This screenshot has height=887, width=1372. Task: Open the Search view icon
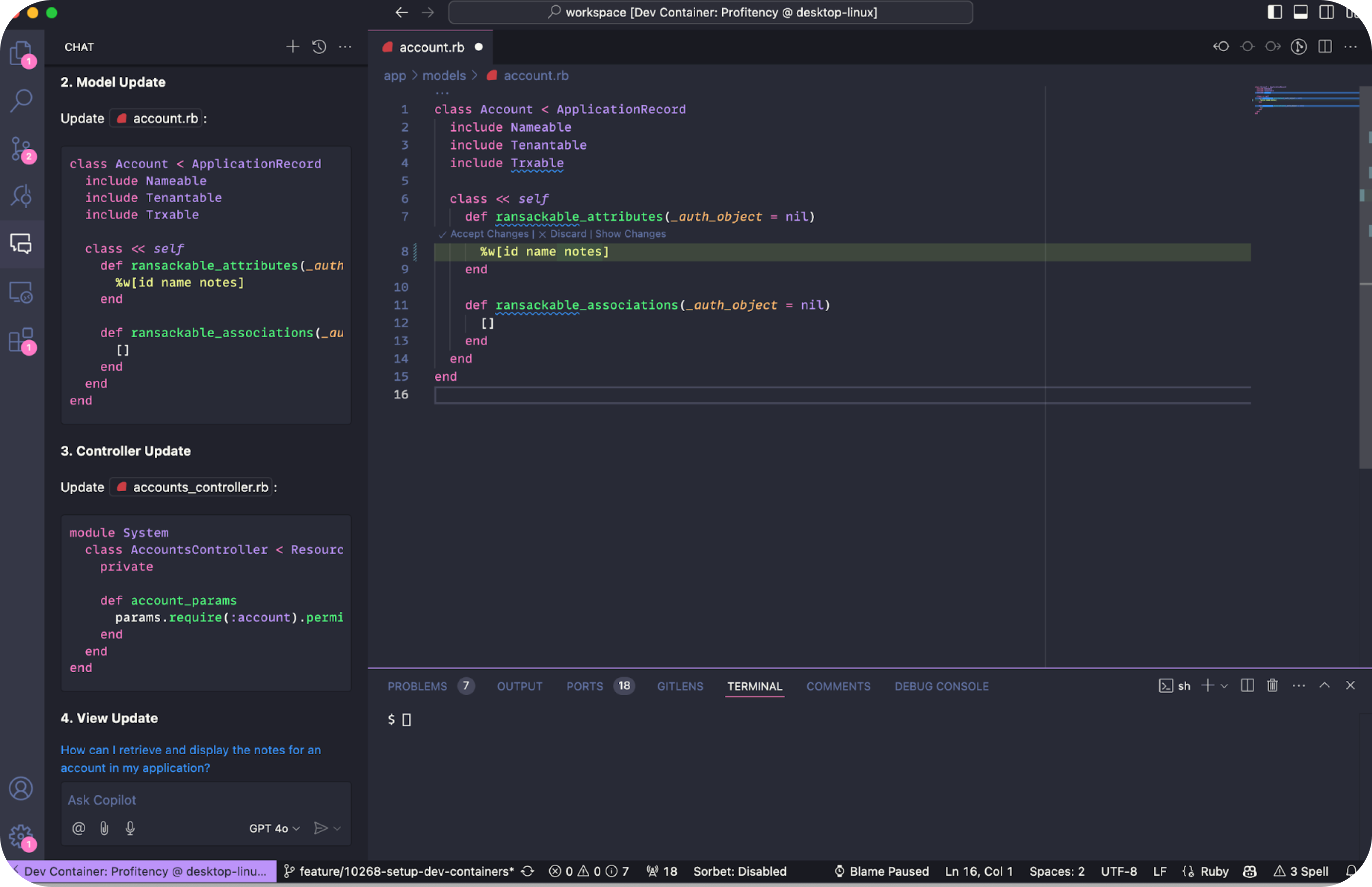pyautogui.click(x=21, y=100)
